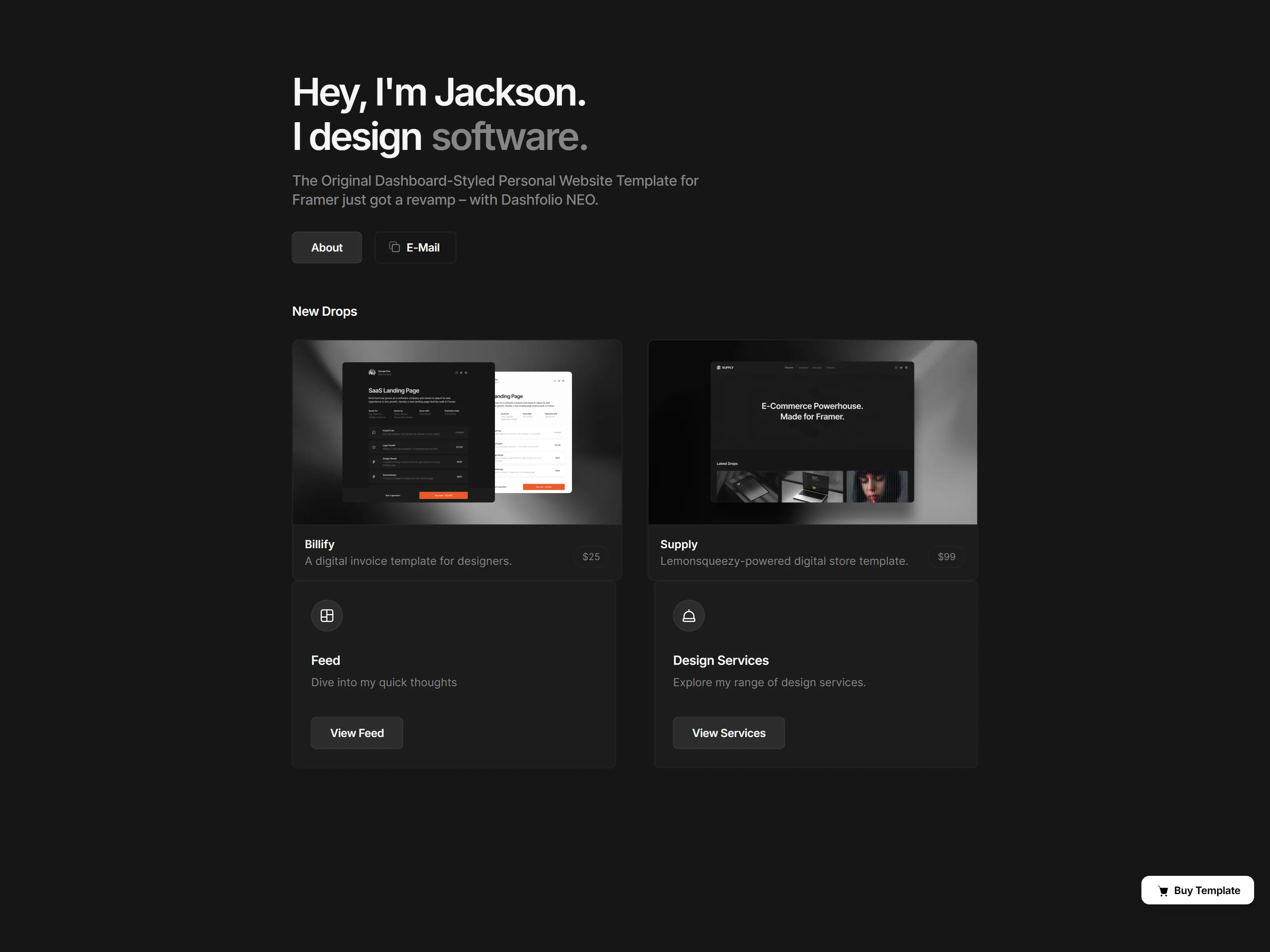Select the $99 price tag

(946, 557)
